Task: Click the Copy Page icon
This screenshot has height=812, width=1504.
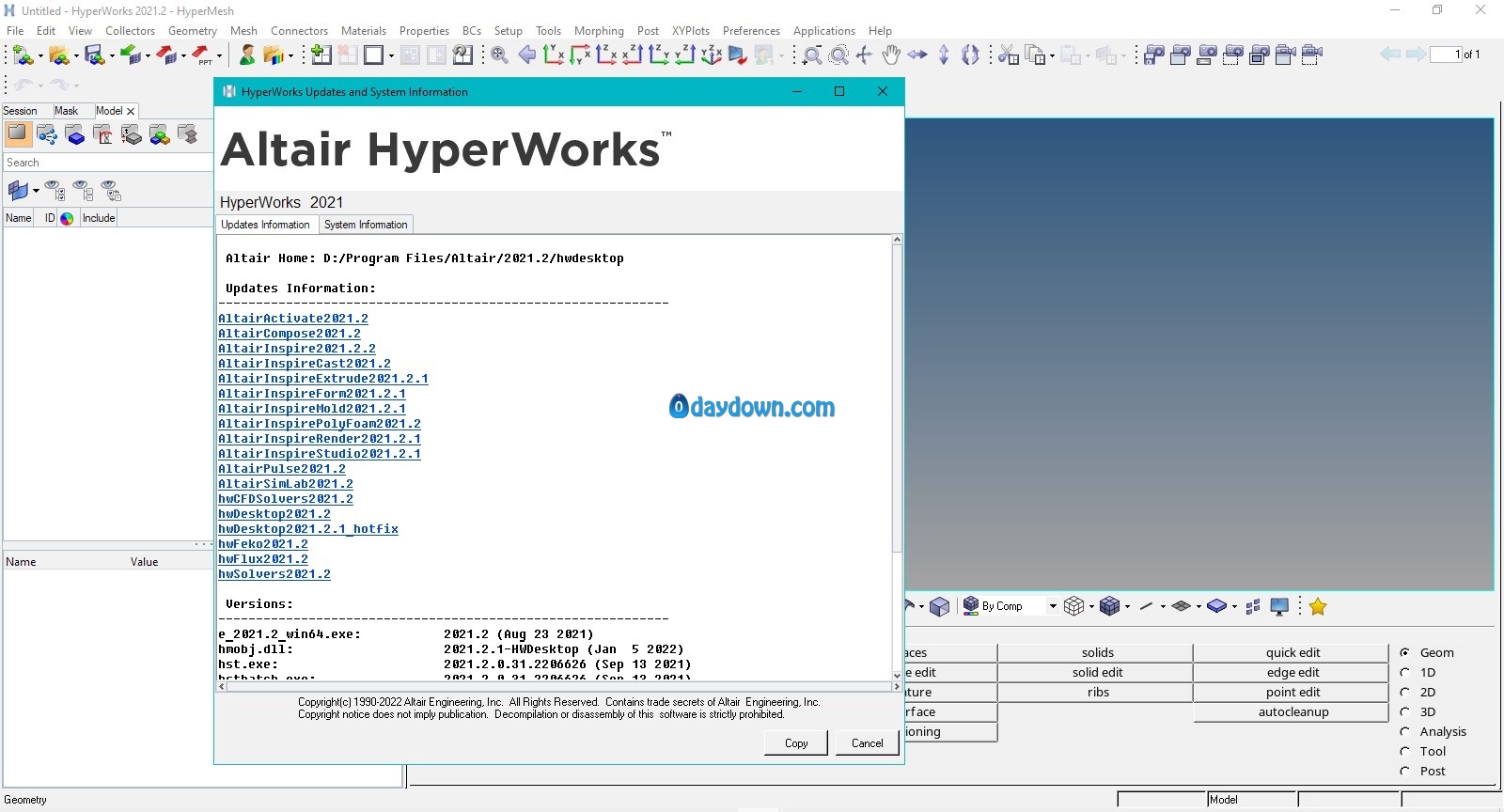Action: tap(1035, 55)
